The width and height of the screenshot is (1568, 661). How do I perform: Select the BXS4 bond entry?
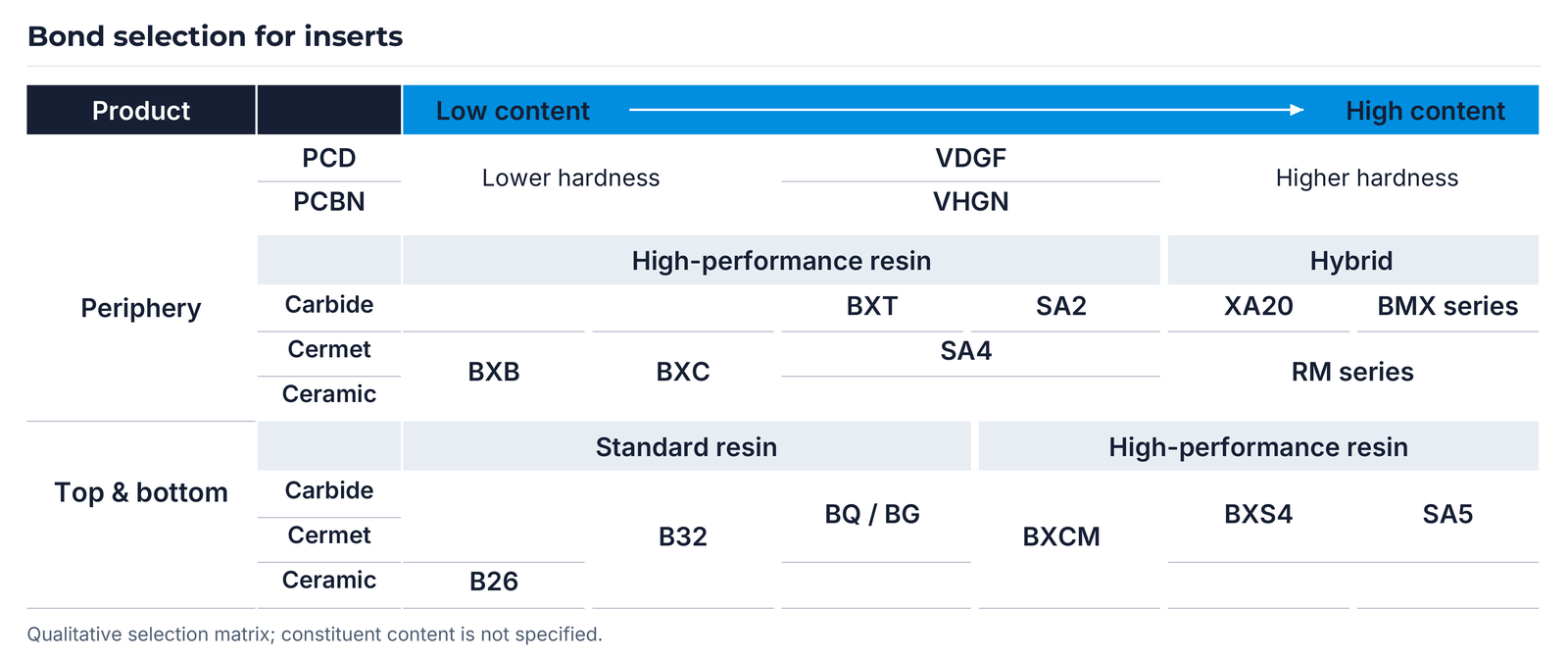coord(1258,514)
